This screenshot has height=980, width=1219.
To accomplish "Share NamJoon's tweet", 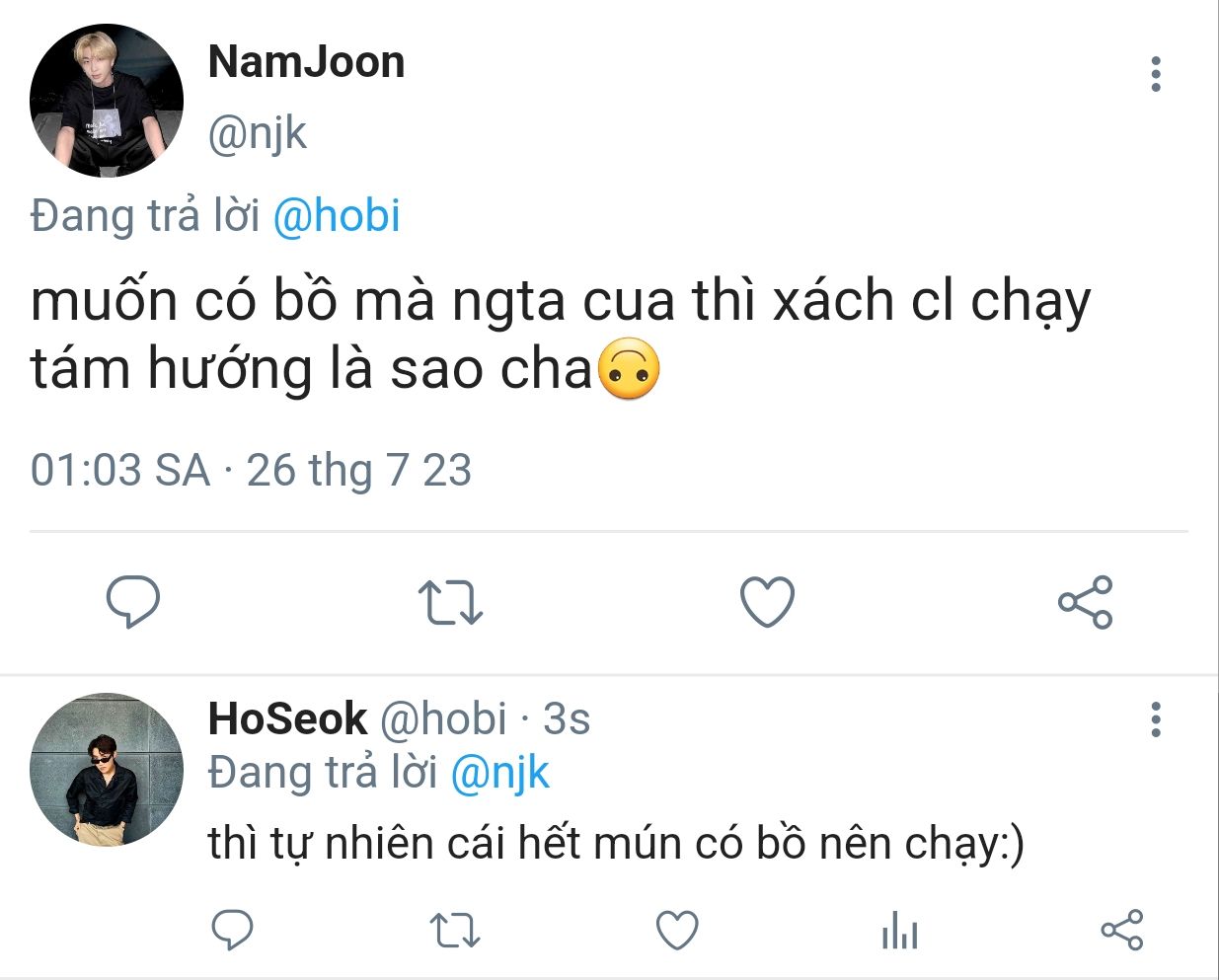I will click(1085, 602).
